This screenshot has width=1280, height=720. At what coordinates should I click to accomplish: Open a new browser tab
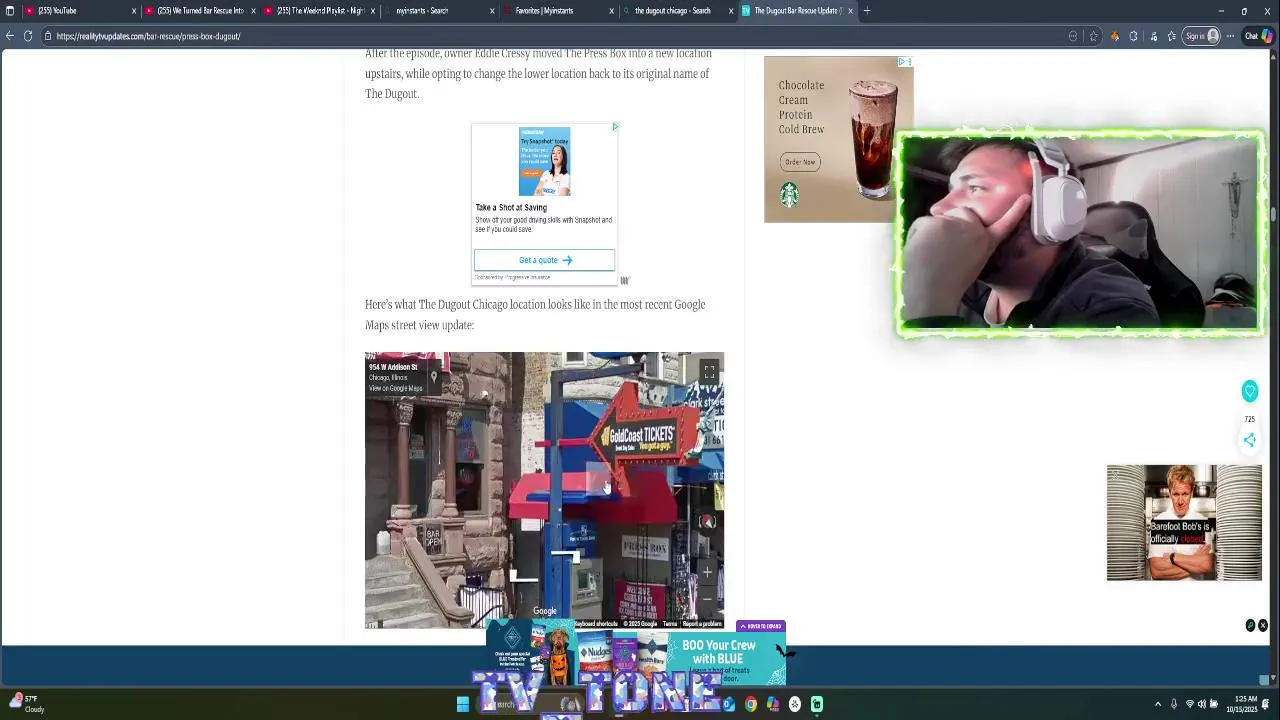coord(867,11)
